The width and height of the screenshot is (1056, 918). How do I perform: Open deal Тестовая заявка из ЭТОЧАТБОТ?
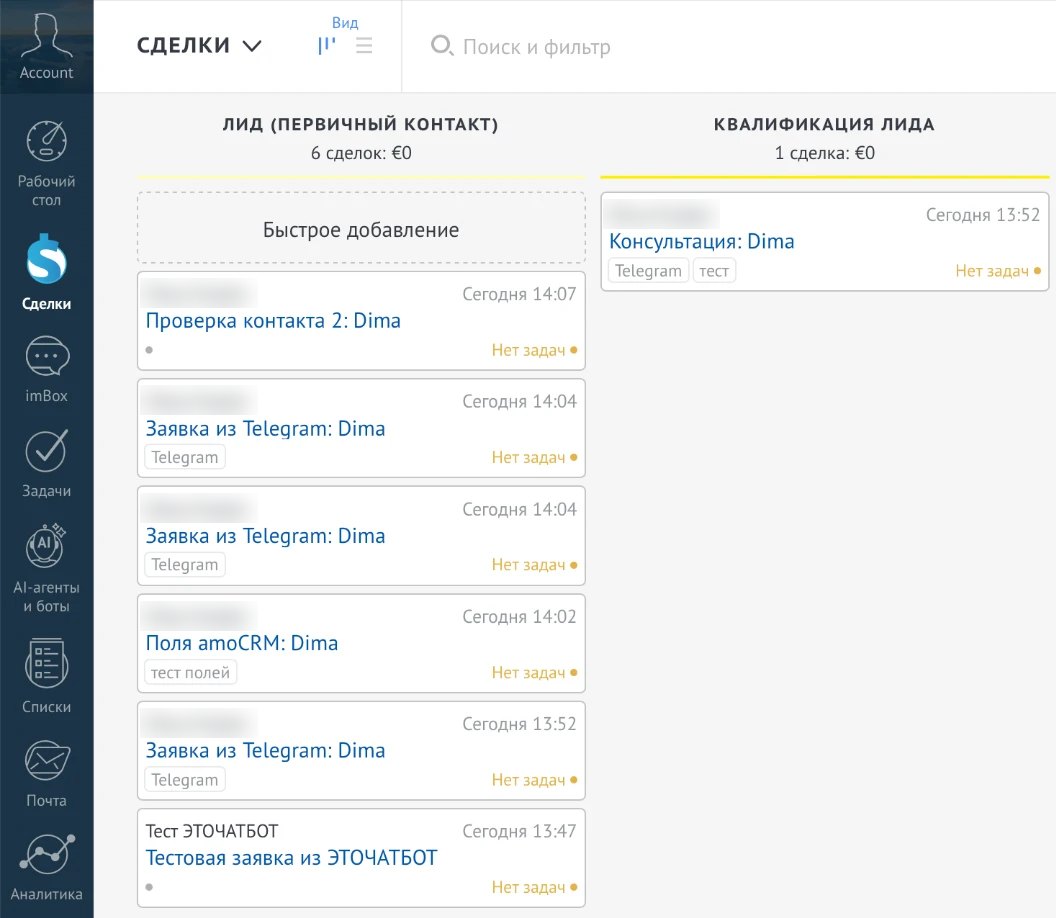[292, 858]
